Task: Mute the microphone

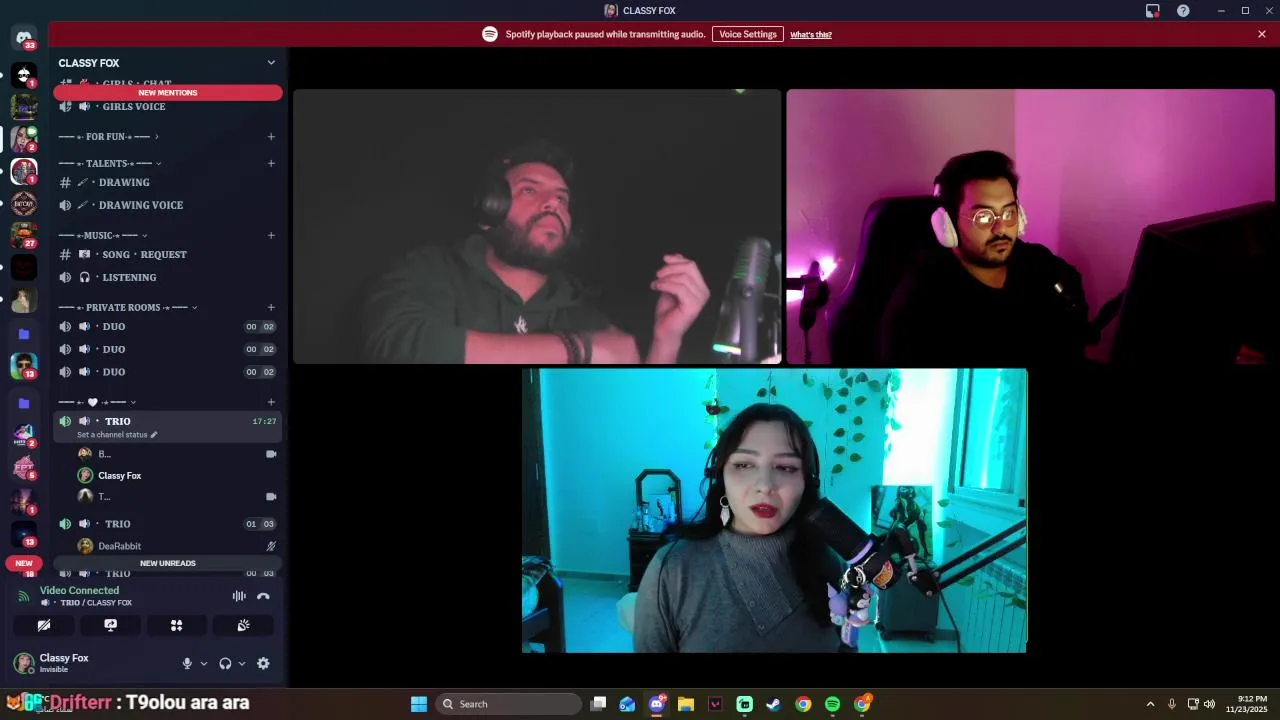Action: pyautogui.click(x=187, y=663)
